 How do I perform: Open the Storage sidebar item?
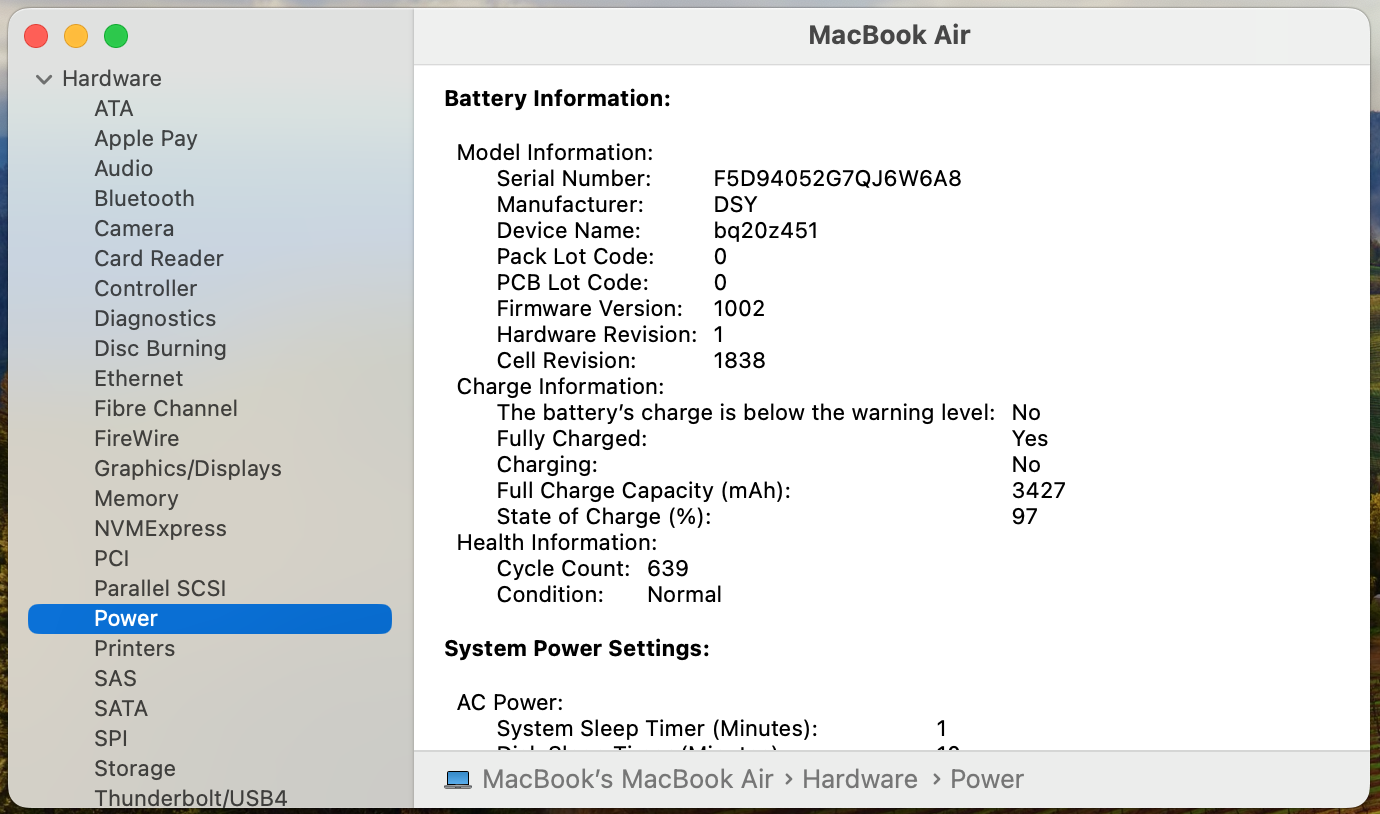(134, 769)
